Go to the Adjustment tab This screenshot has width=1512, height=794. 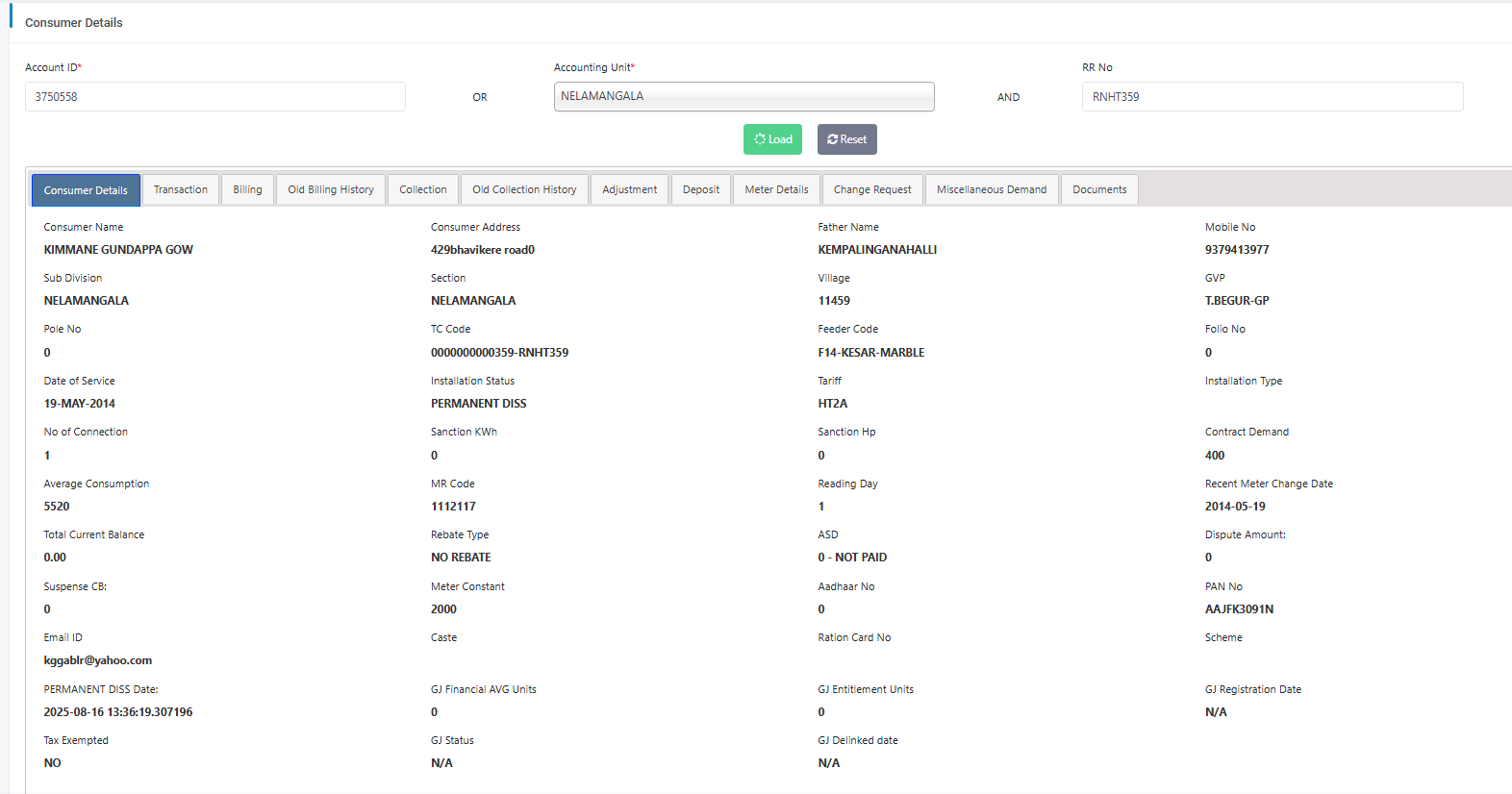[x=630, y=189]
